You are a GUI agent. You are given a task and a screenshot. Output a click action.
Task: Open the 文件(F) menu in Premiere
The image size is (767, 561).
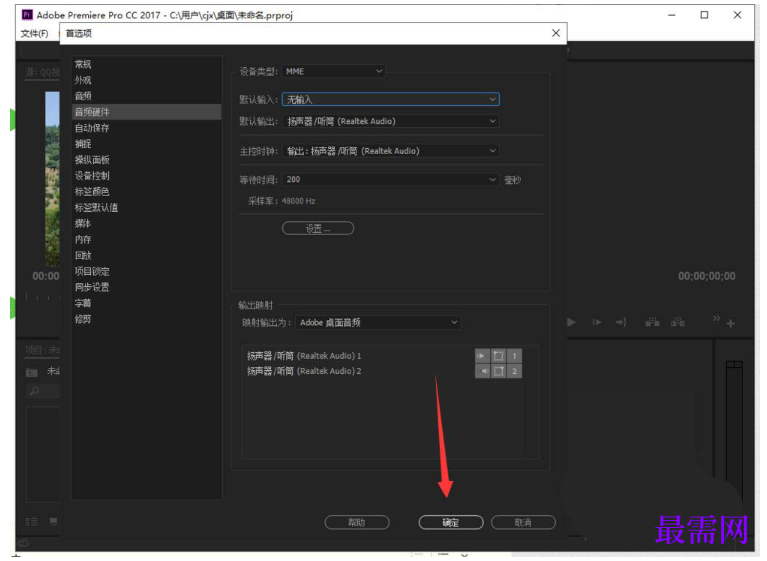34,33
